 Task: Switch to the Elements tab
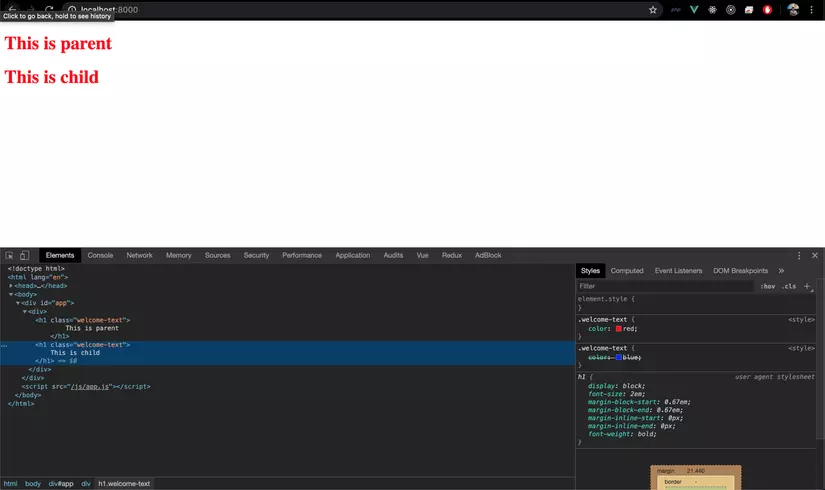pyautogui.click(x=60, y=255)
